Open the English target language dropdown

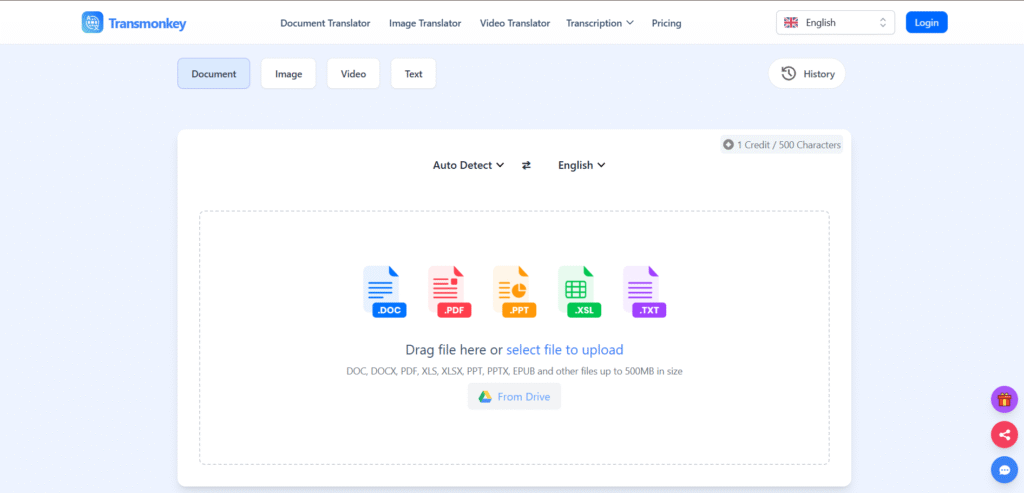[x=582, y=165]
